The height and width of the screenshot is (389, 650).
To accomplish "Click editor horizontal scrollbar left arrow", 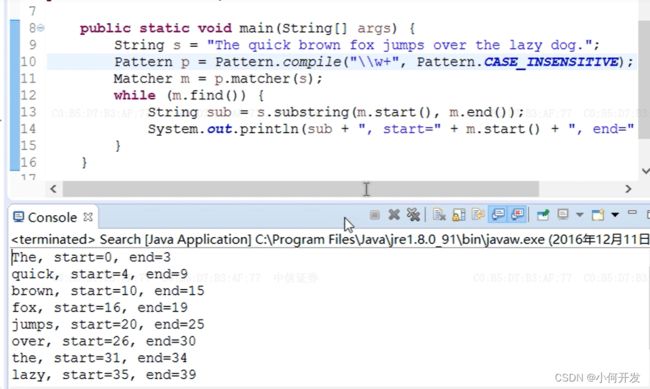I will pyautogui.click(x=53, y=189).
